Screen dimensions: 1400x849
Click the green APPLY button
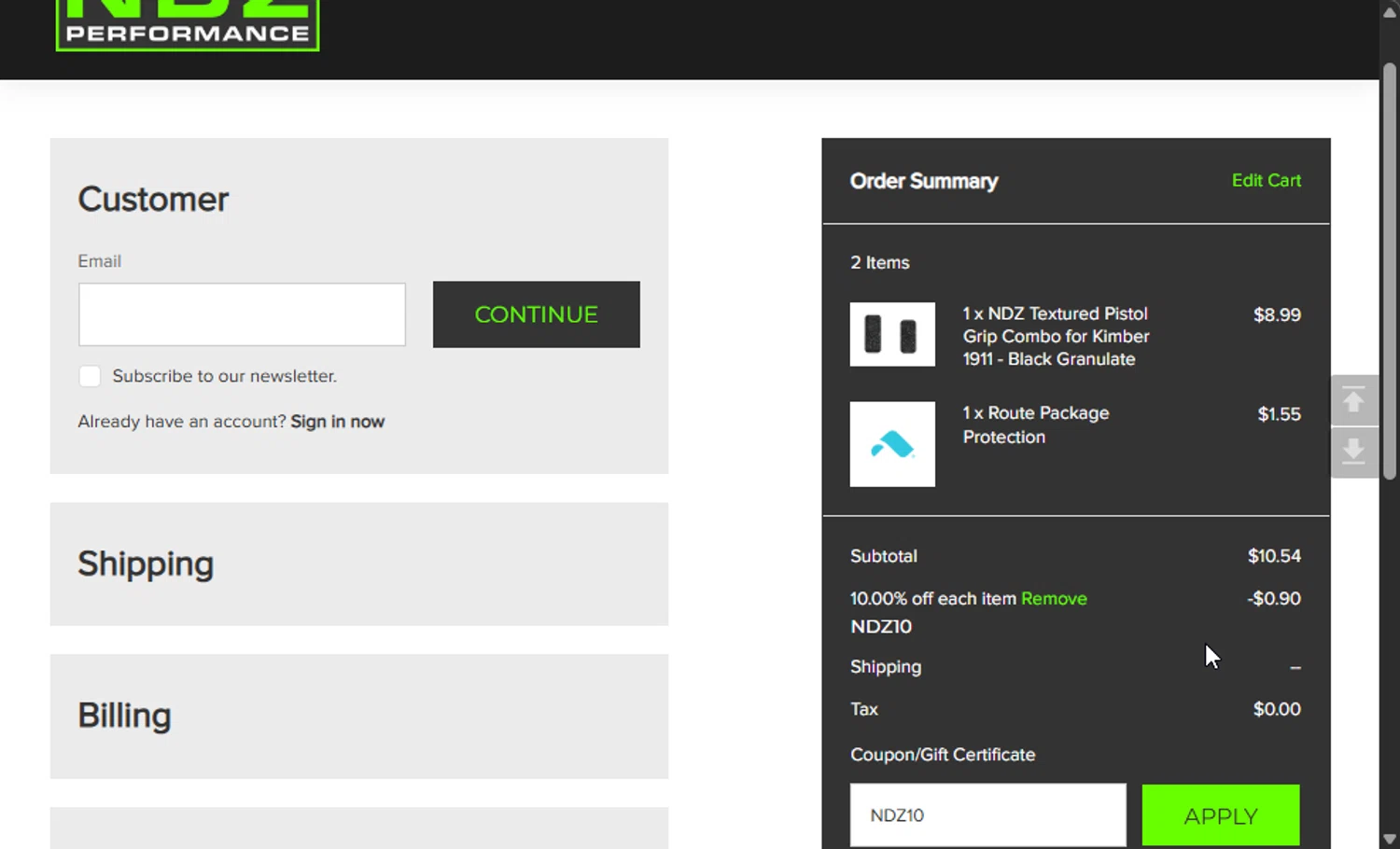(1220, 815)
